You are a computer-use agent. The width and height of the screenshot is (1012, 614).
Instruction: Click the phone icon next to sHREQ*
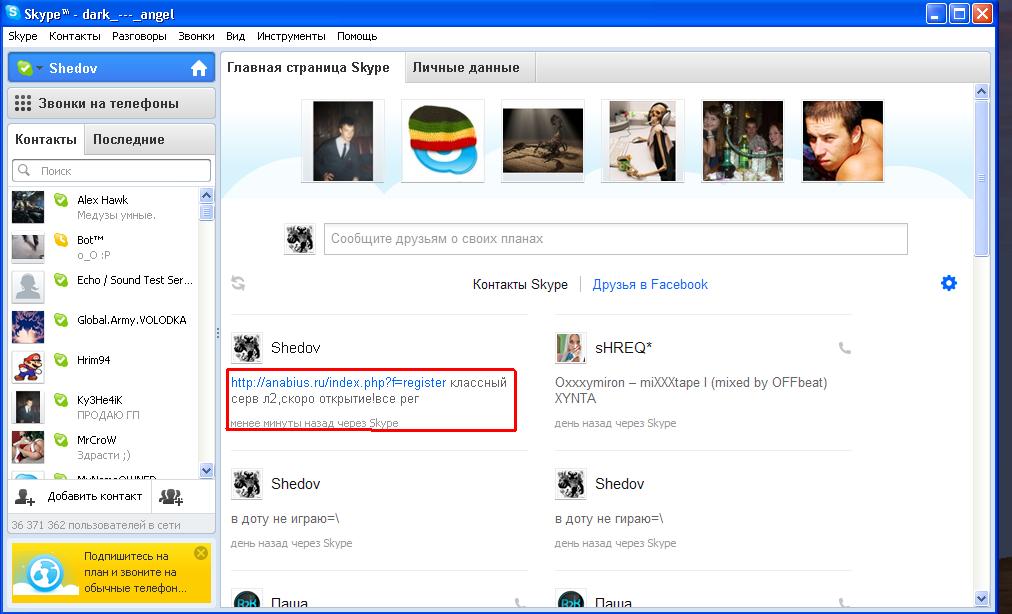coord(844,348)
